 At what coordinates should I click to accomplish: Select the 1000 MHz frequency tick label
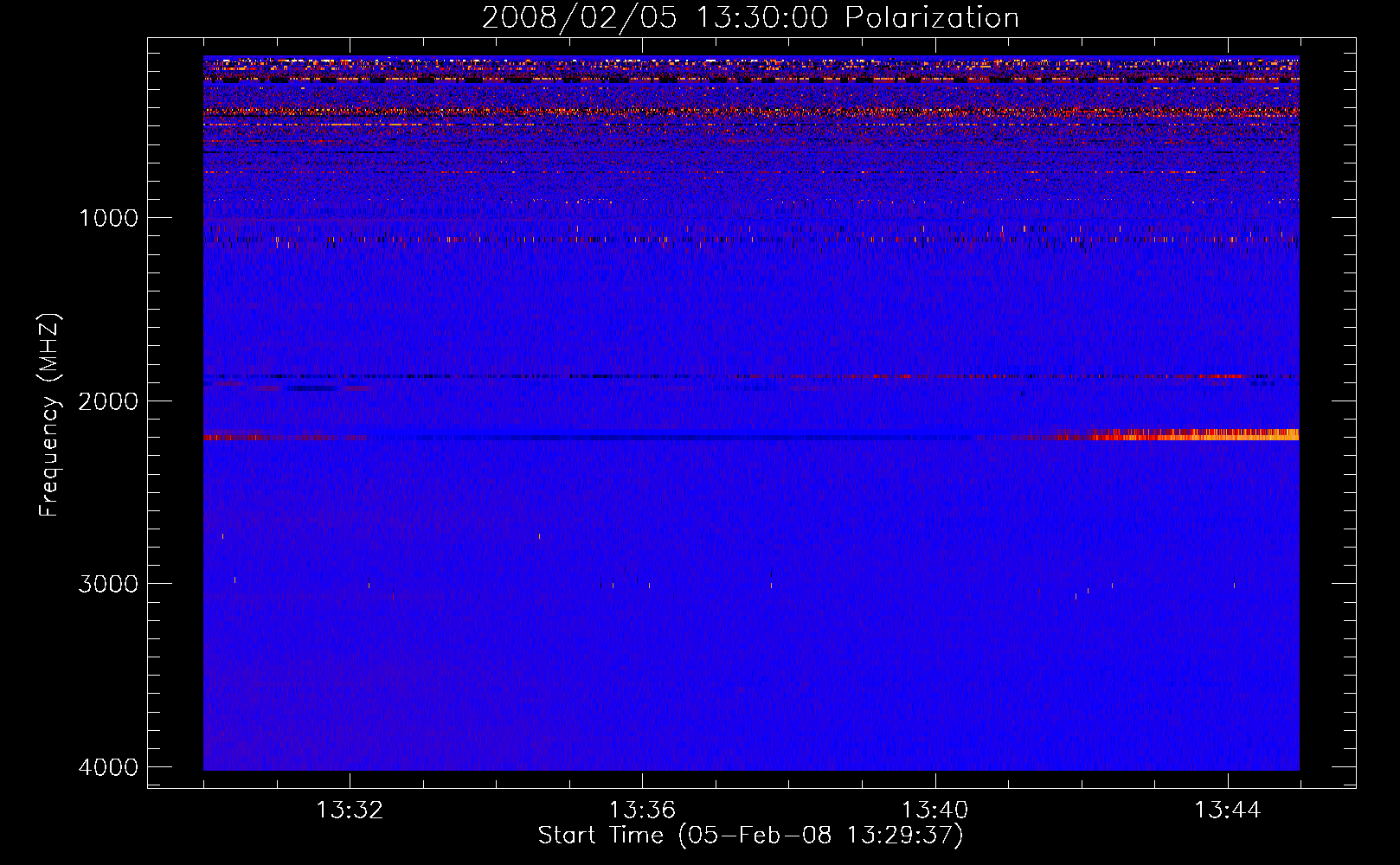point(108,218)
